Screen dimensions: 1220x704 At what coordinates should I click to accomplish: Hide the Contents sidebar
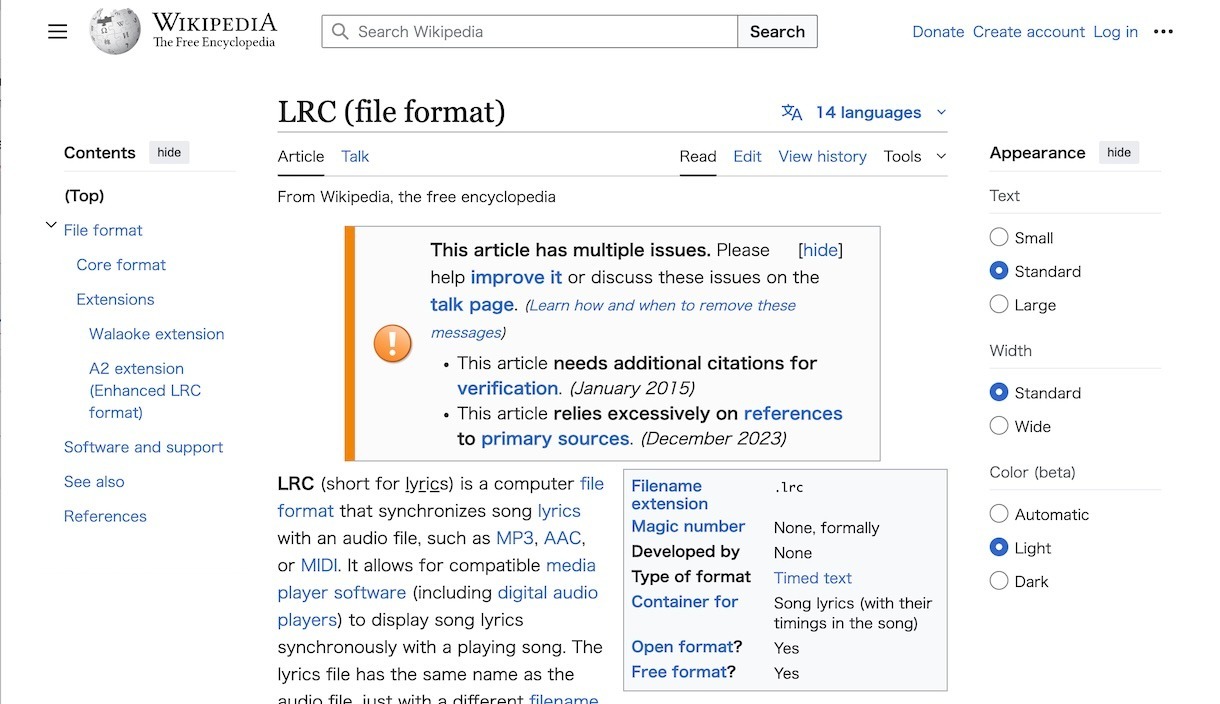pyautogui.click(x=169, y=152)
